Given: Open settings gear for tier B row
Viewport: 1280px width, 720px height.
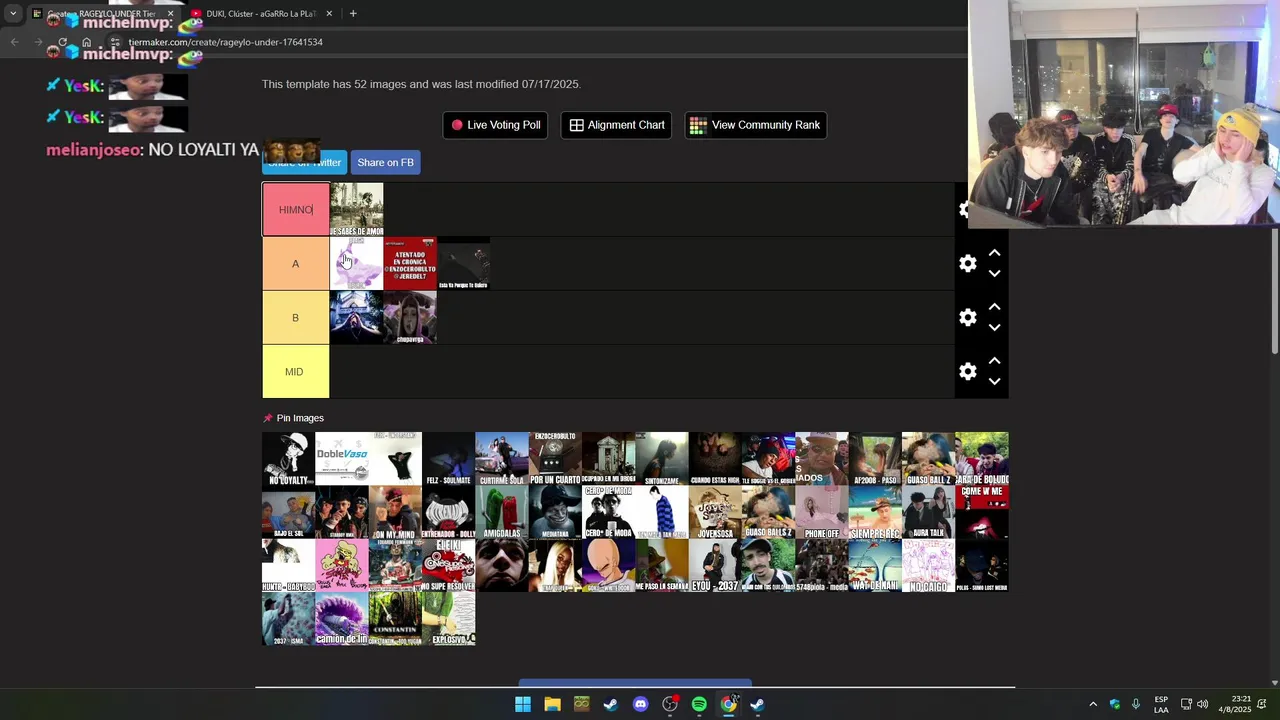Looking at the screenshot, I should 967,318.
